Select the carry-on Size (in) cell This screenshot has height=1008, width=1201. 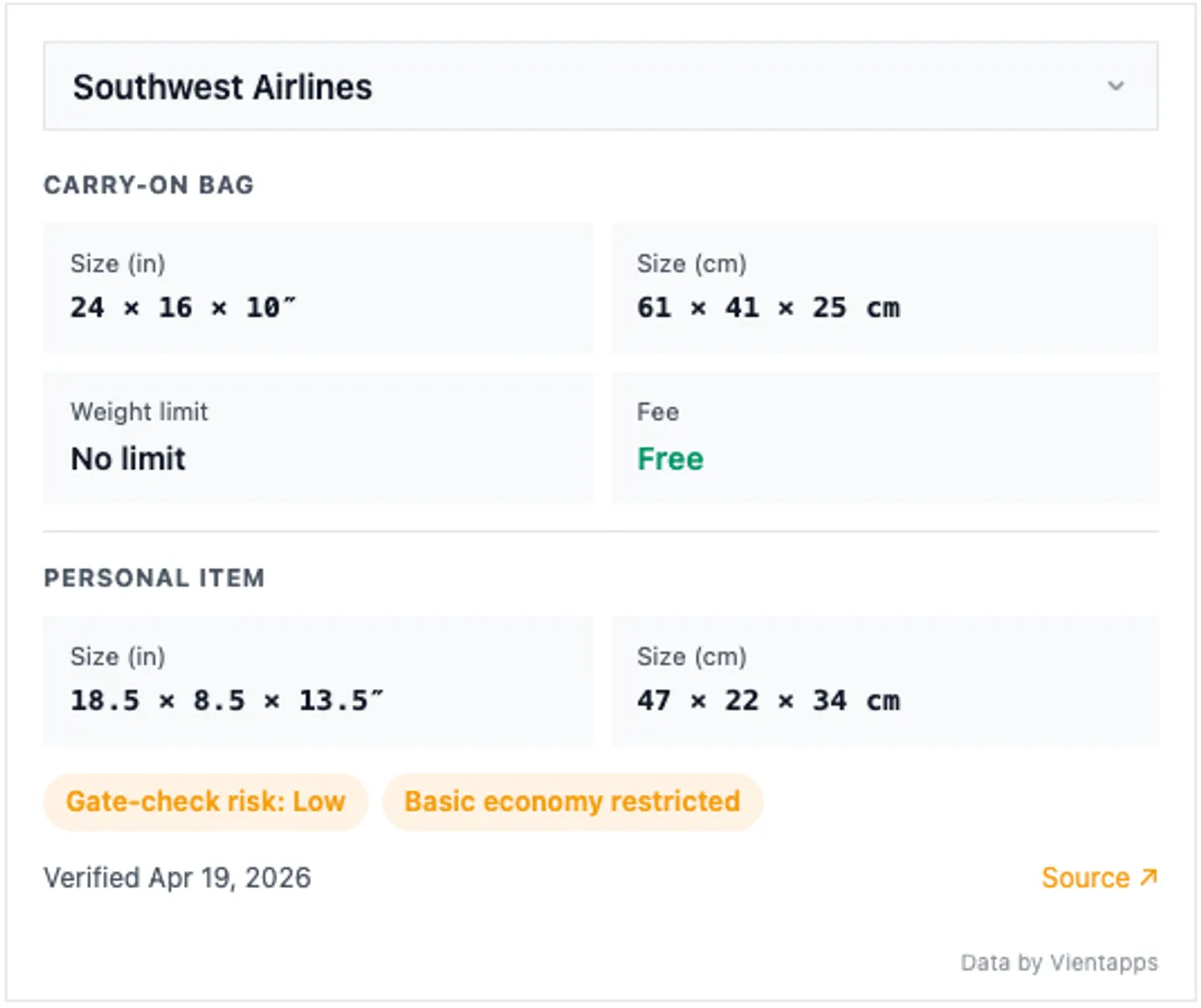point(318,288)
